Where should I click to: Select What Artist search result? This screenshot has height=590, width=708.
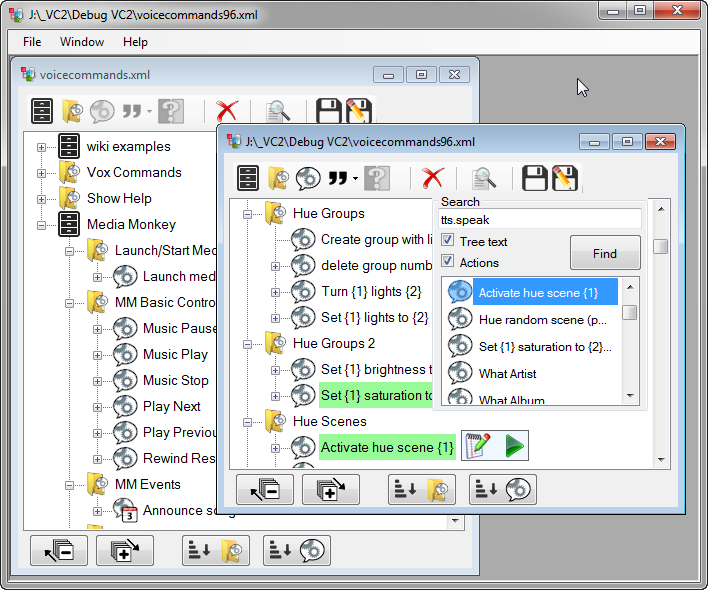tap(507, 374)
